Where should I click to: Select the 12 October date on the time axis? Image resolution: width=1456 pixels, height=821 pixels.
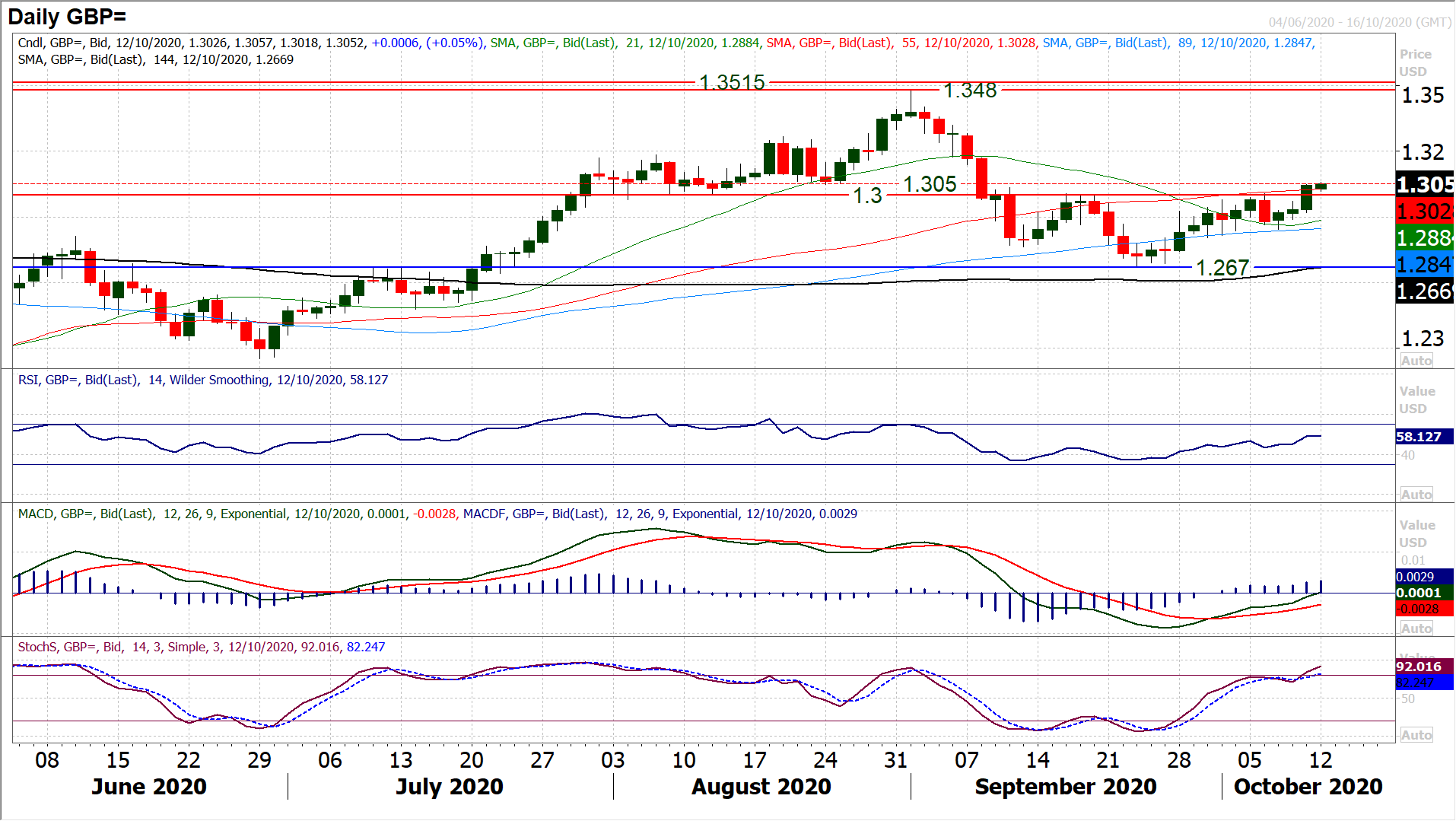coord(1321,760)
